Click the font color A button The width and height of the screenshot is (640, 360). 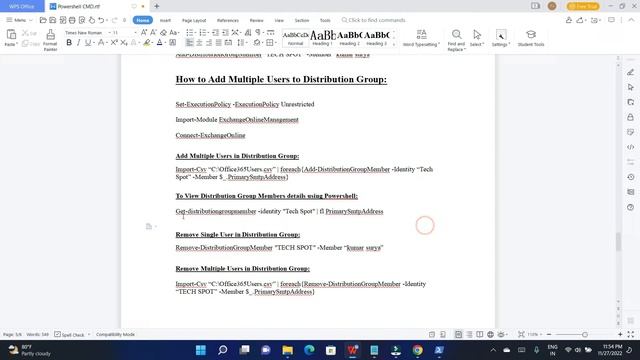[x=160, y=42]
